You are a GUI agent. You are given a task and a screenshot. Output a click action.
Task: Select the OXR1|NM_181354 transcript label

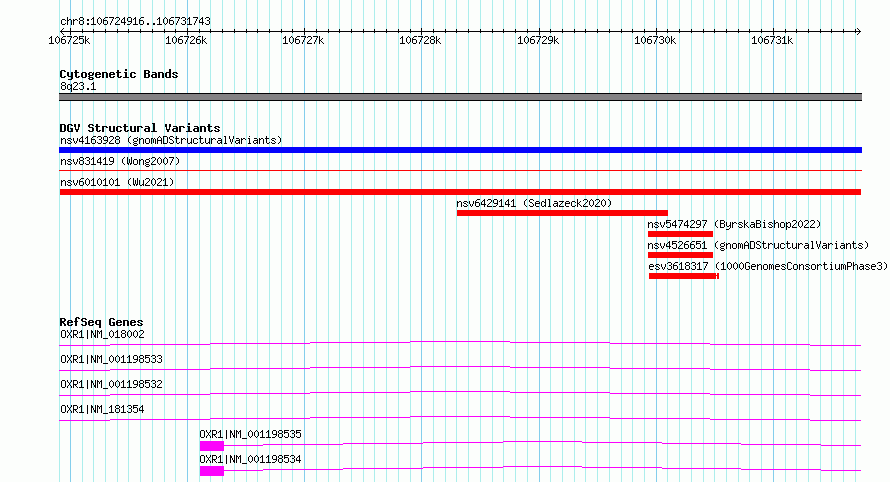(x=102, y=409)
